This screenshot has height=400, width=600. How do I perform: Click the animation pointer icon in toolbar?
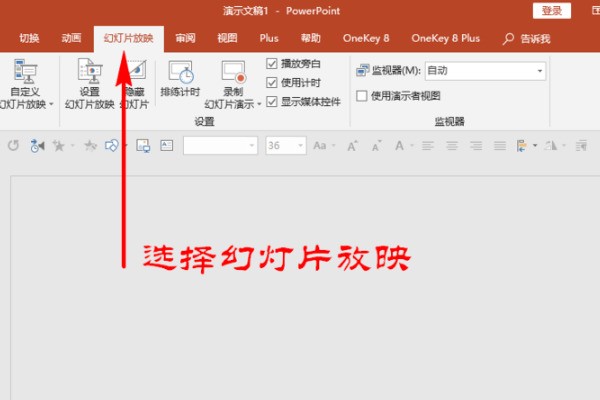tap(37, 145)
